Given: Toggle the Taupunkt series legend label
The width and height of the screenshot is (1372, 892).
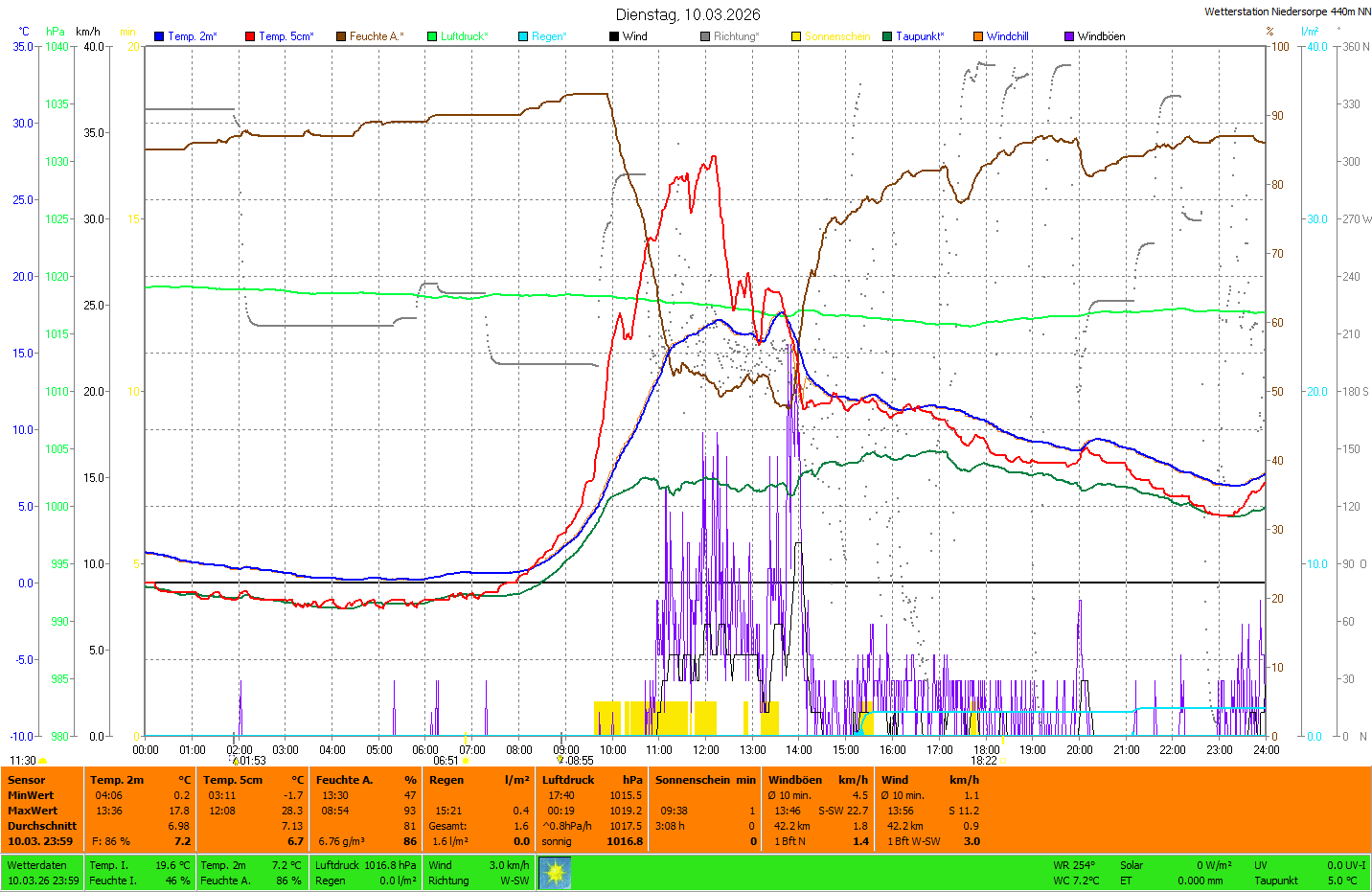Looking at the screenshot, I should click(x=919, y=36).
